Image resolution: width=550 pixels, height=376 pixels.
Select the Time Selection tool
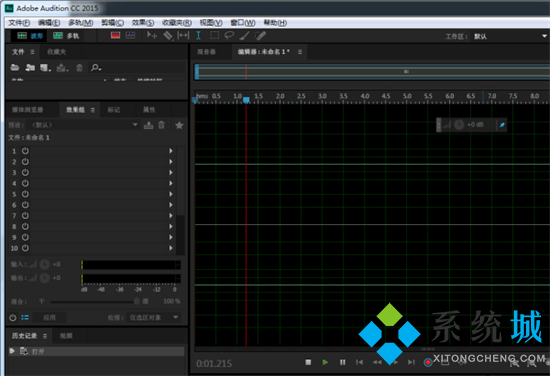coord(199,35)
